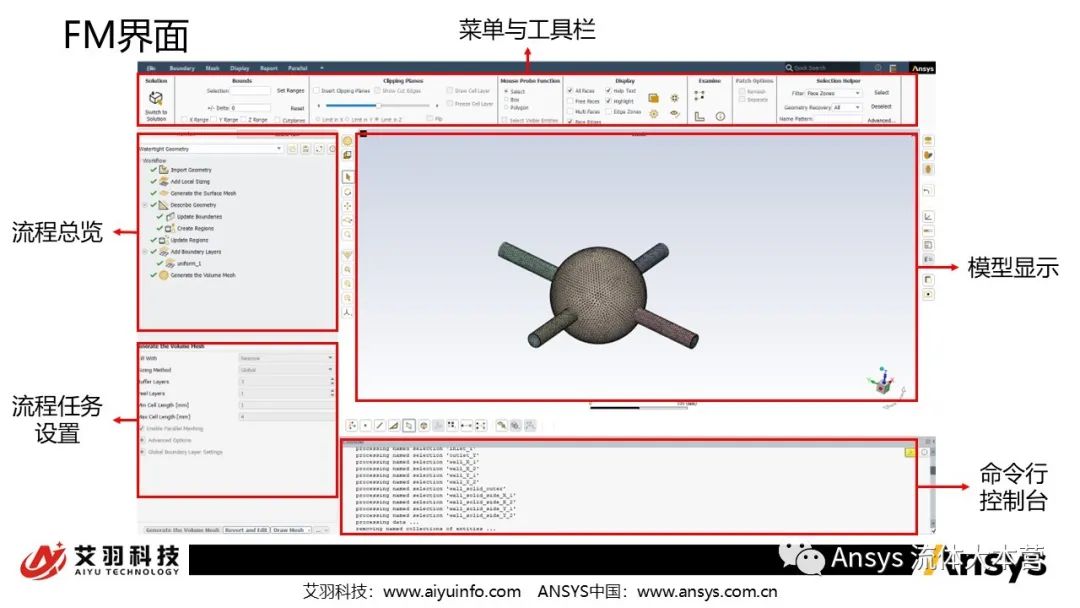Click the axis triad orientation icon

[x=348, y=313]
